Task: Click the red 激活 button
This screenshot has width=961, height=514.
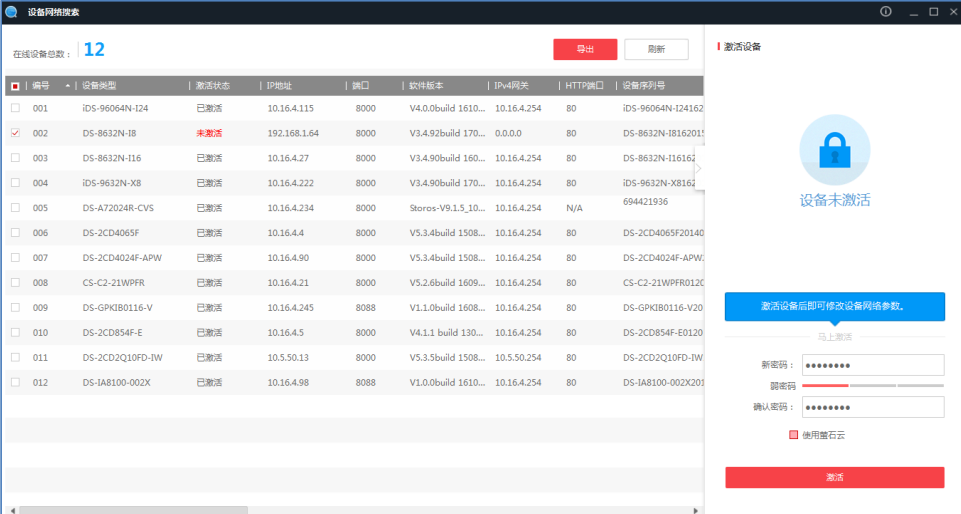Action: pyautogui.click(x=834, y=478)
